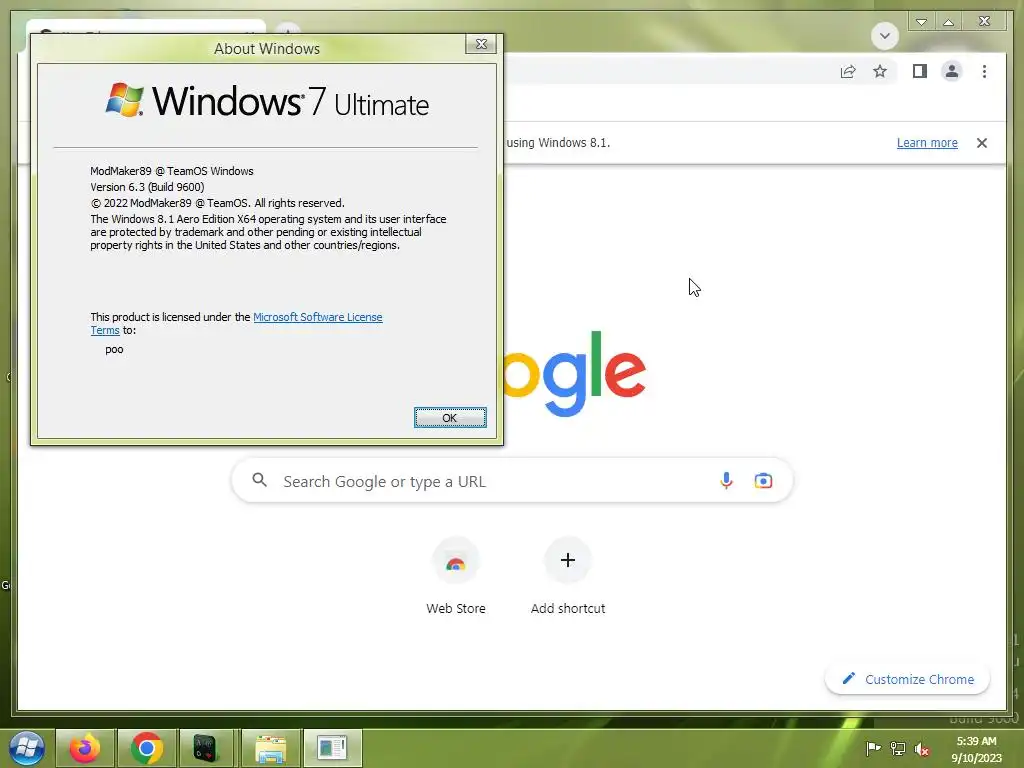The width and height of the screenshot is (1024, 768).
Task: Open Action Center flag tray icon
Action: point(872,748)
